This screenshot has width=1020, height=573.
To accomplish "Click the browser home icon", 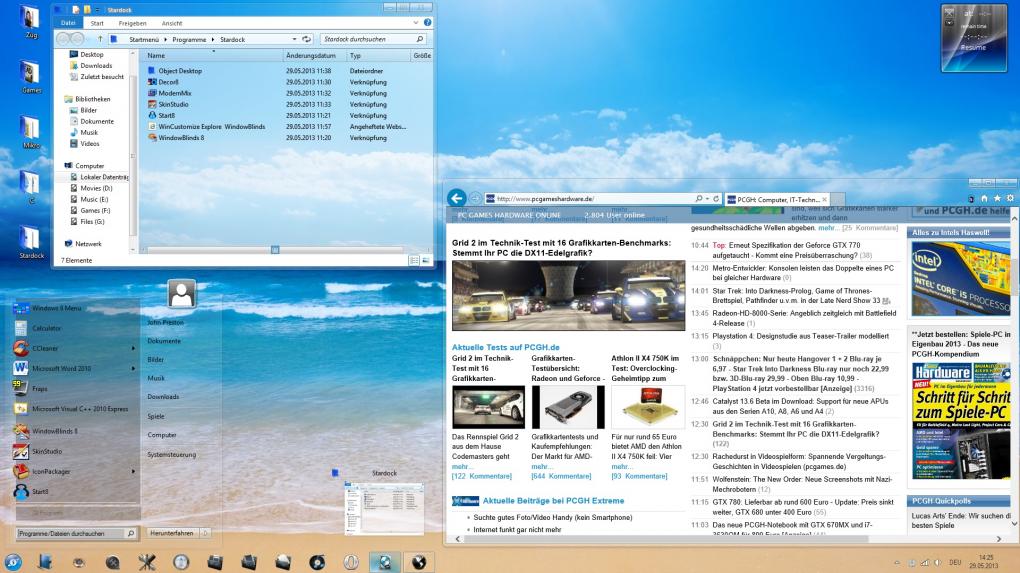I will [984, 198].
